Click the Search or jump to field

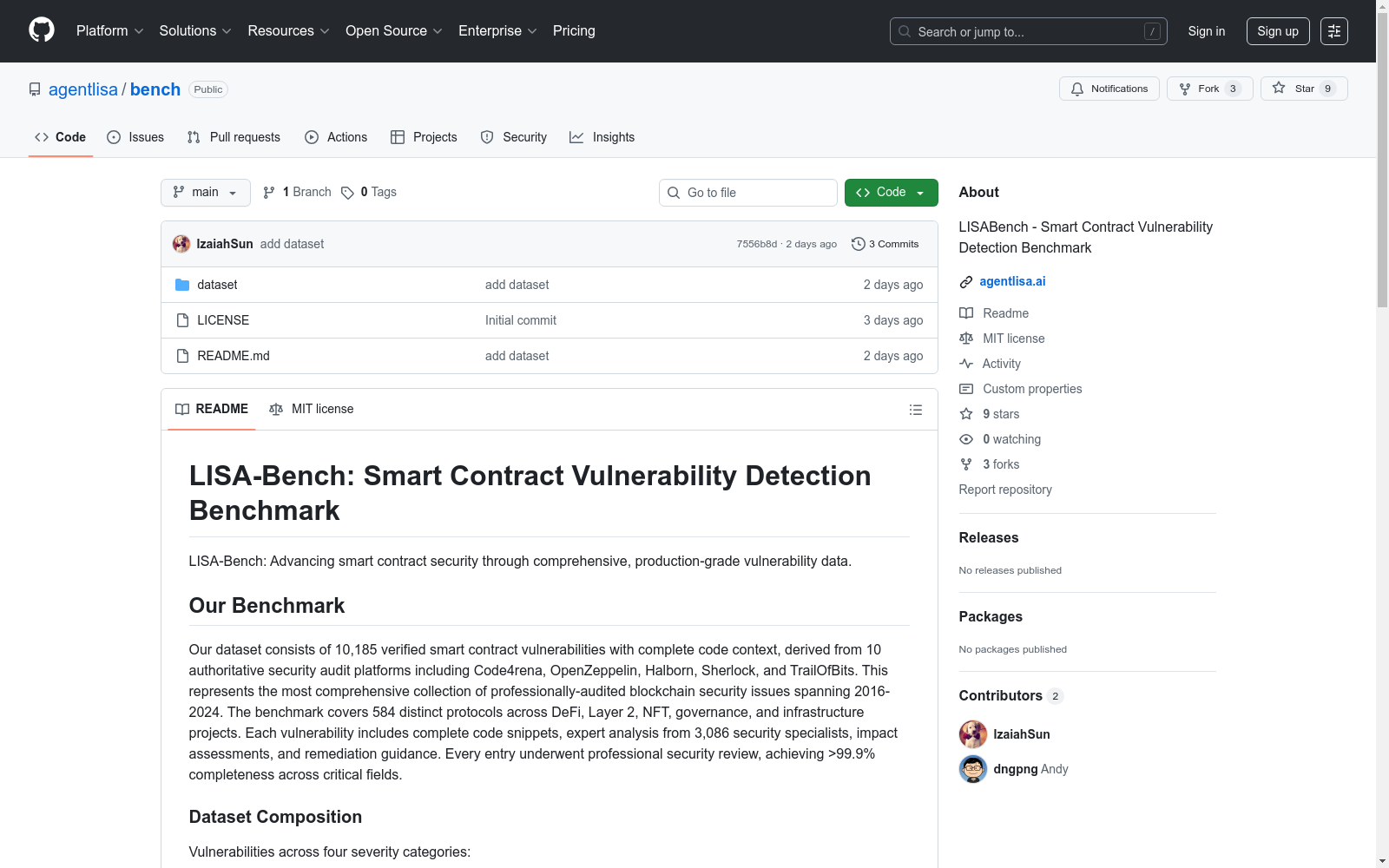point(1029,31)
